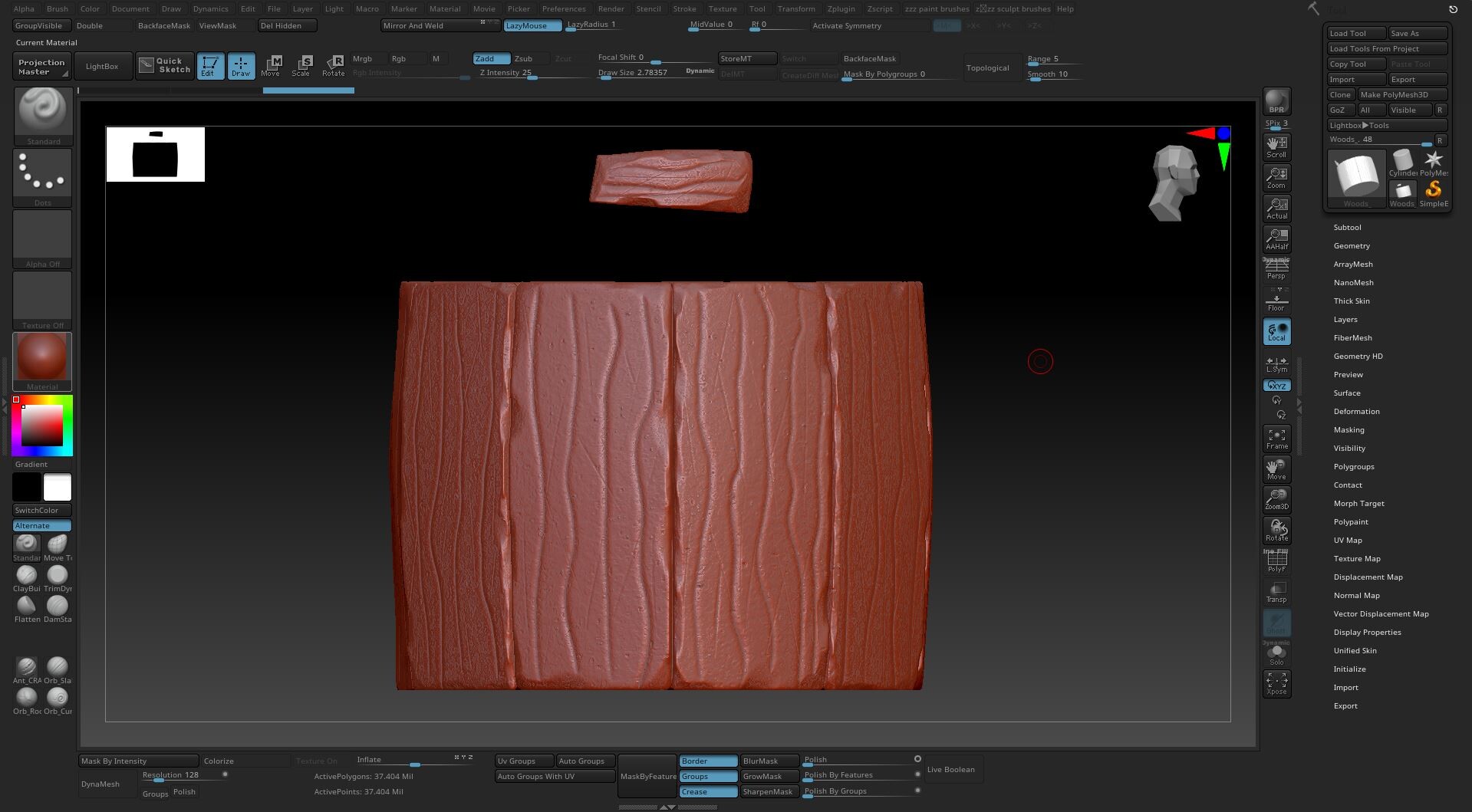Disable the LazyMouse toggle
Viewport: 1472px width, 812px height.
click(x=532, y=26)
